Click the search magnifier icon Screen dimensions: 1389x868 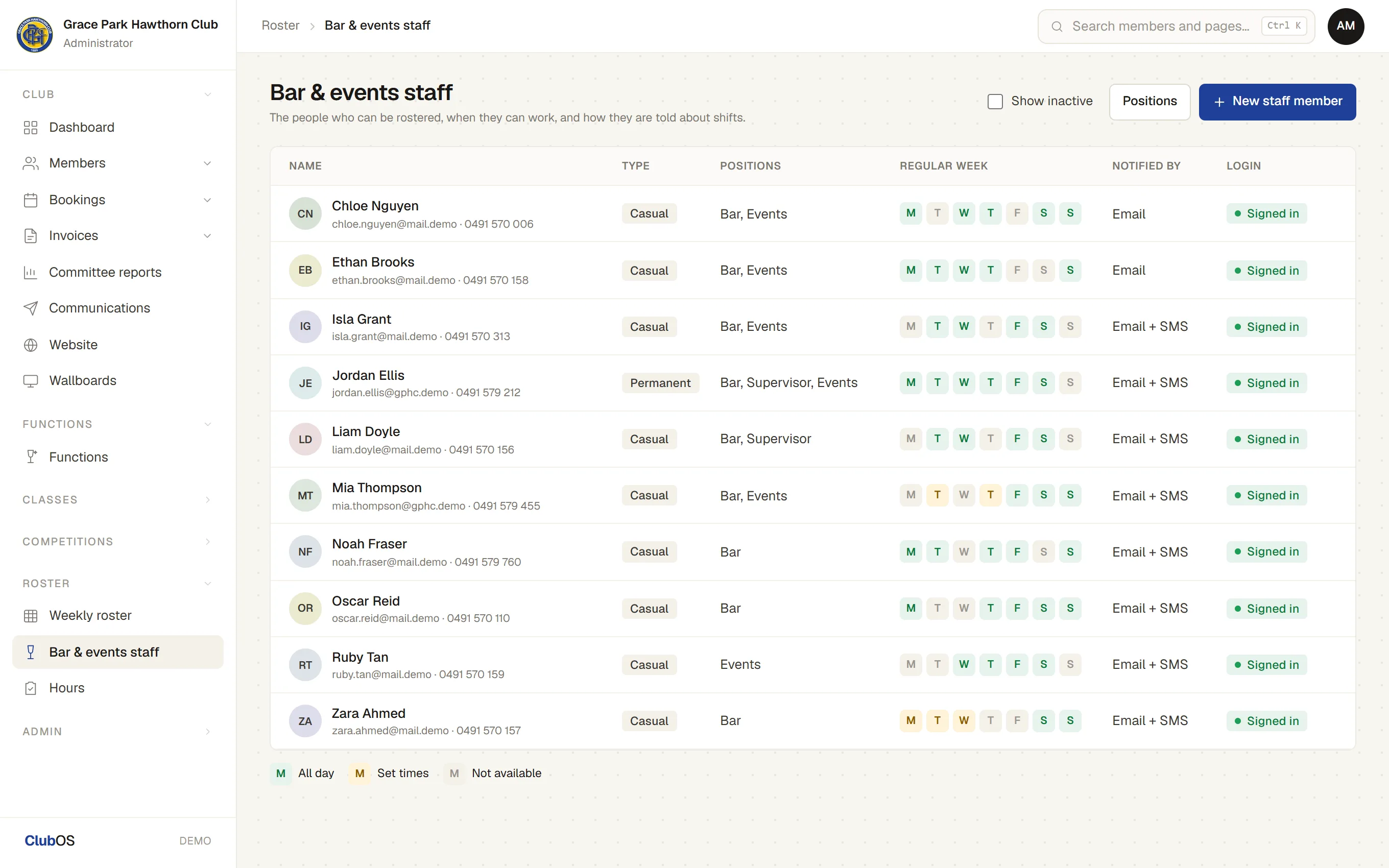pyautogui.click(x=1057, y=27)
